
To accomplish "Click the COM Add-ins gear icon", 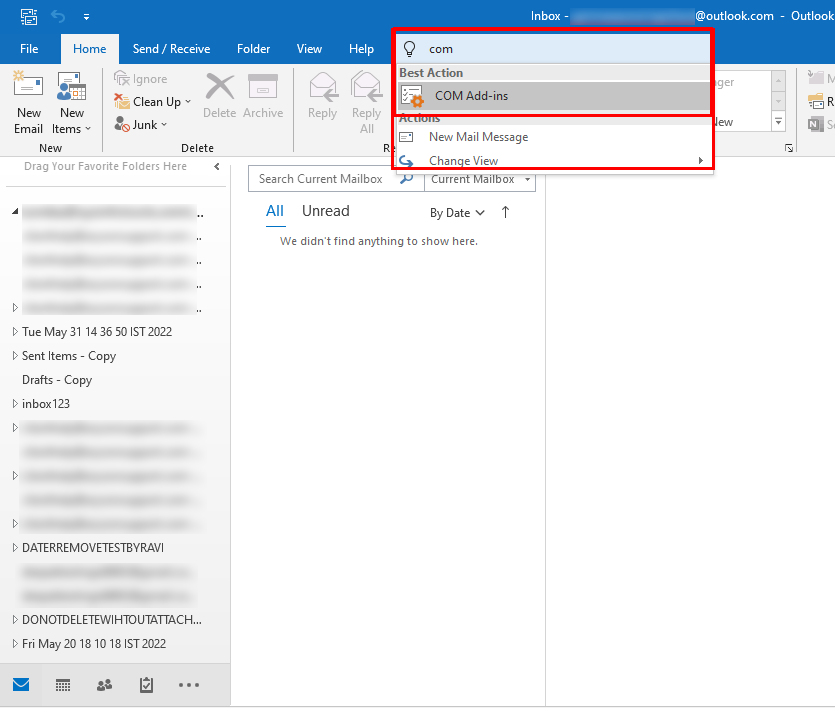I will click(412, 96).
